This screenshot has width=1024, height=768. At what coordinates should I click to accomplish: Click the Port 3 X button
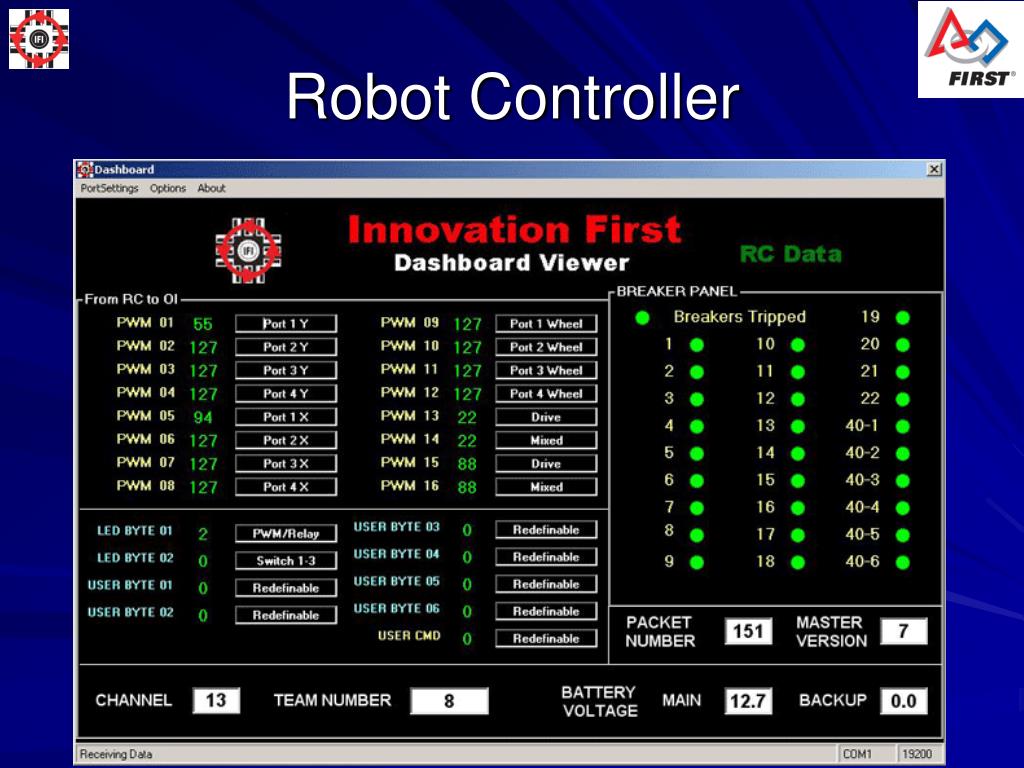coord(286,464)
